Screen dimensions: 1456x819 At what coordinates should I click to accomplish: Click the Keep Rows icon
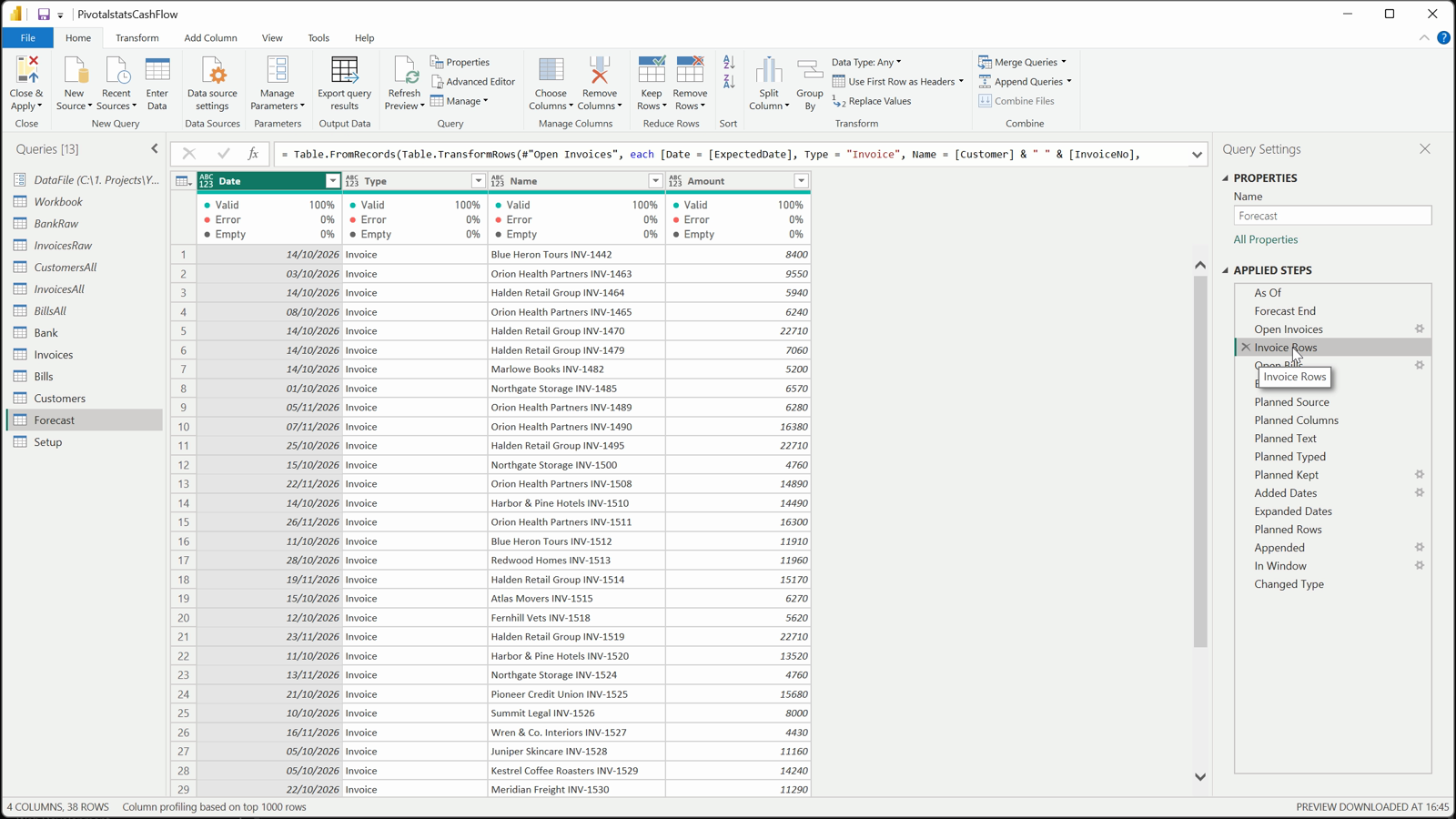click(652, 70)
